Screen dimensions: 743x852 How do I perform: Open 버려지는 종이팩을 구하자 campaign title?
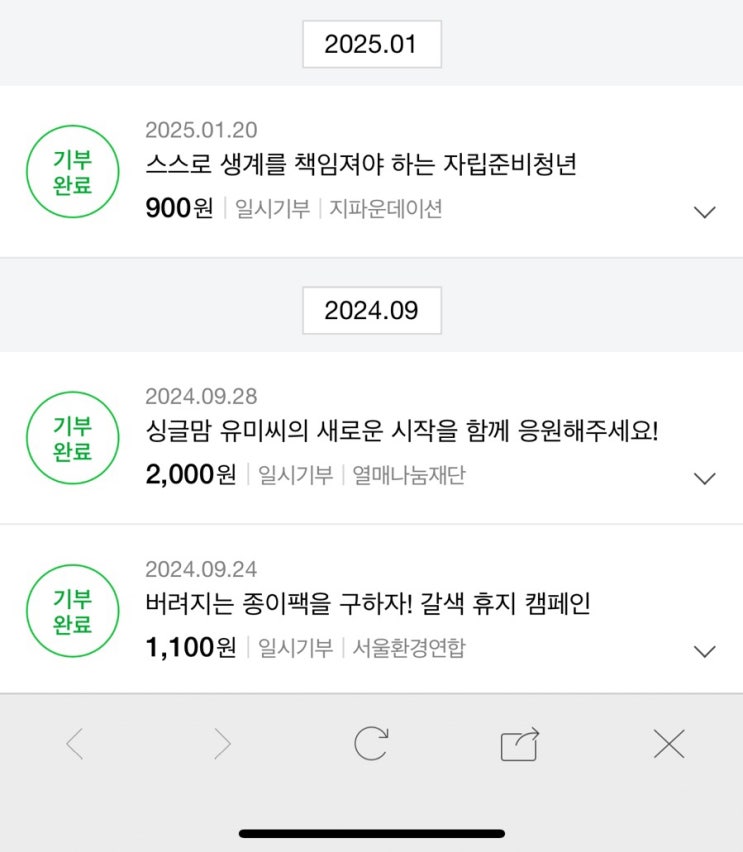[x=367, y=604]
